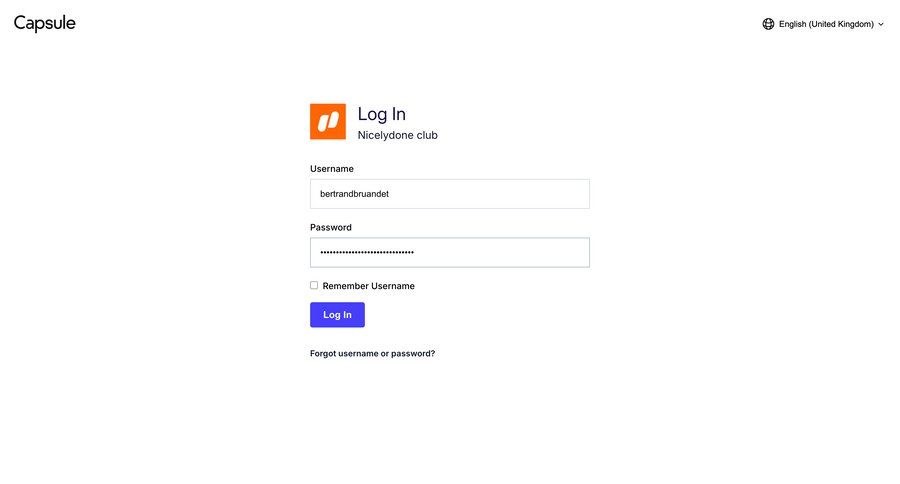Focus the Password input field
Screen dimensions: 900x484
pyautogui.click(x=449, y=253)
